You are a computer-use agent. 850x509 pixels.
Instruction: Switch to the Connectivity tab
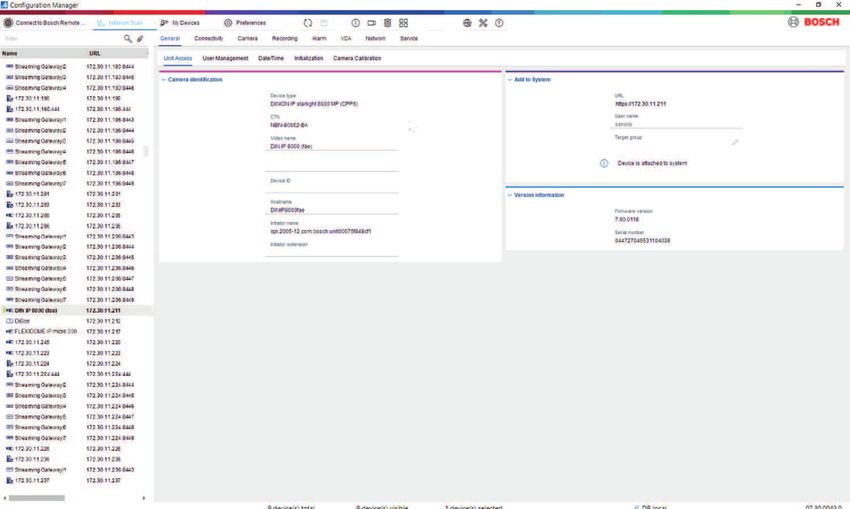[x=209, y=38]
